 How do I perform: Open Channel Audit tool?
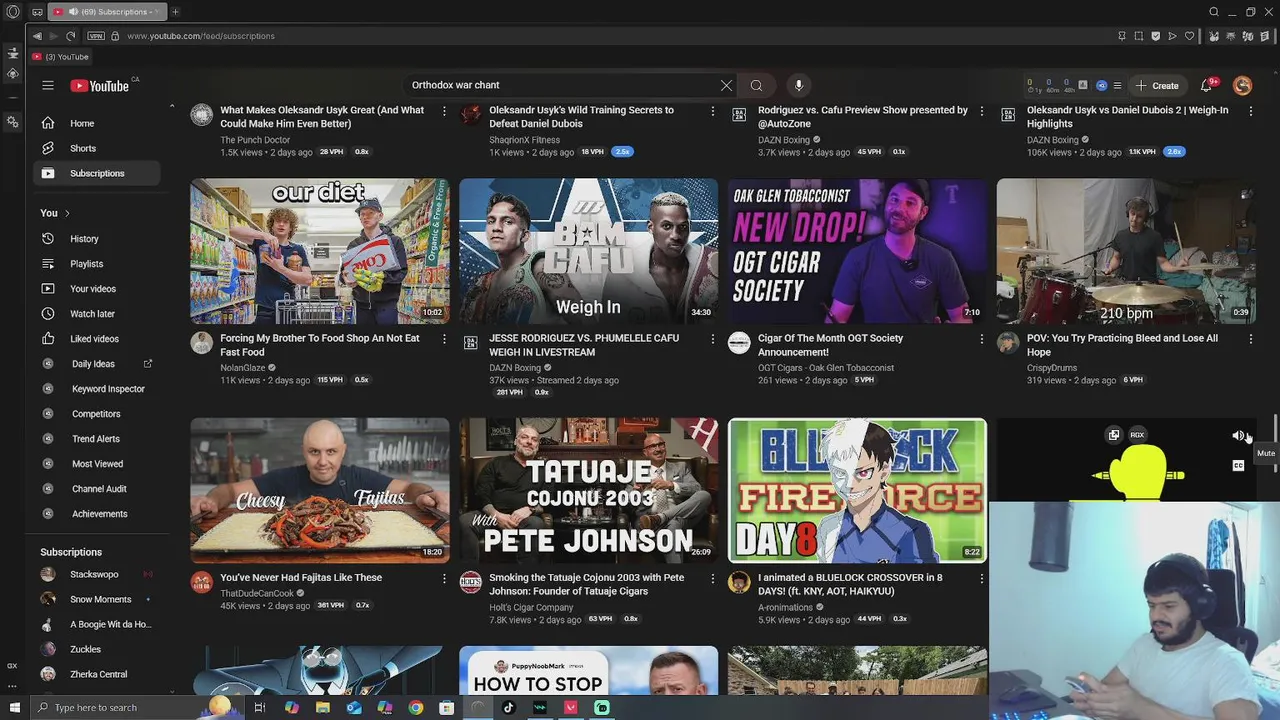tap(97, 489)
